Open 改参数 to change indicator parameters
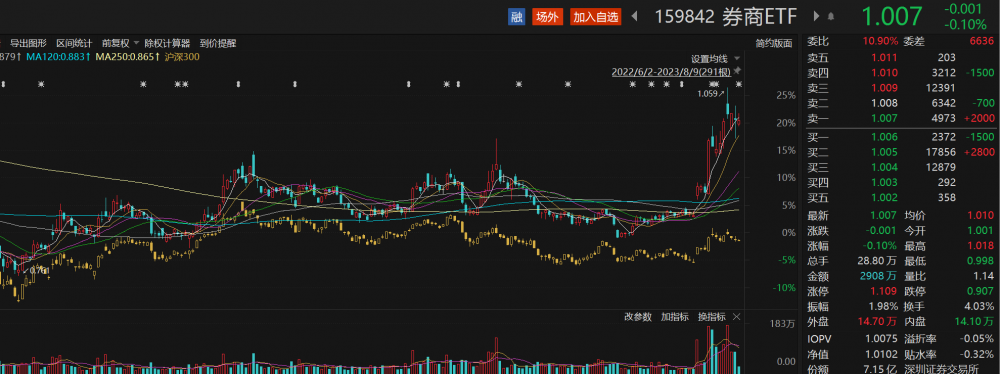The image size is (1000, 374). 638,317
